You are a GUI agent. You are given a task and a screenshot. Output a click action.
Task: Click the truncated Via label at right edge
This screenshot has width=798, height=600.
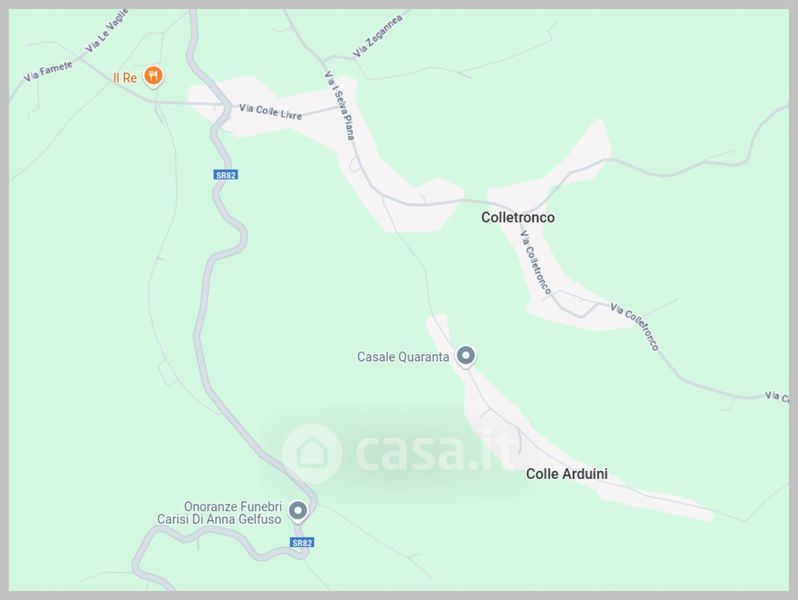pos(777,396)
